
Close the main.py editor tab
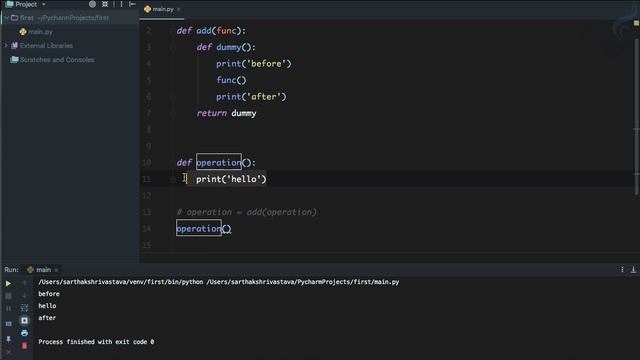179,9
